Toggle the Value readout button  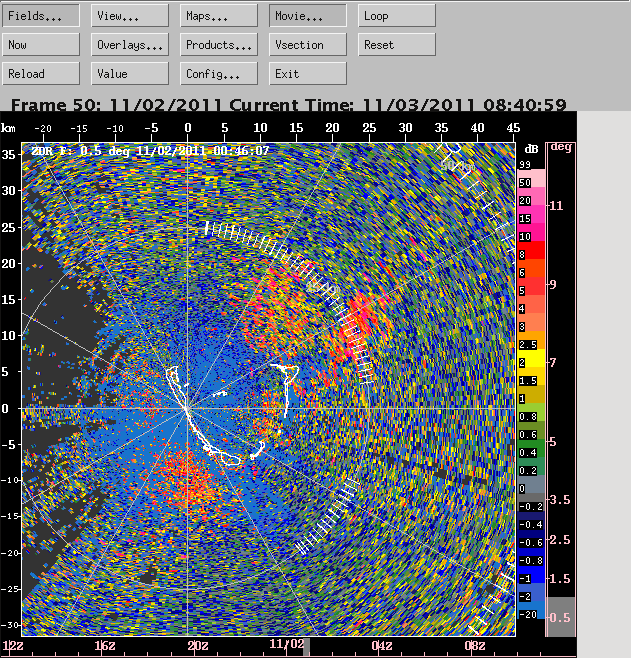click(x=130, y=73)
